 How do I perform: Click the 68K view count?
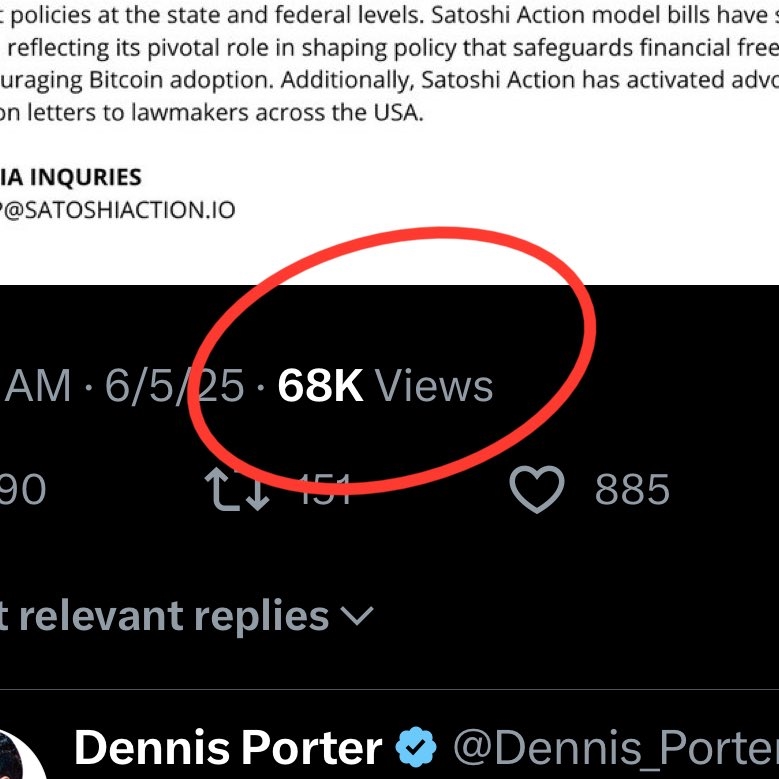pyautogui.click(x=320, y=386)
